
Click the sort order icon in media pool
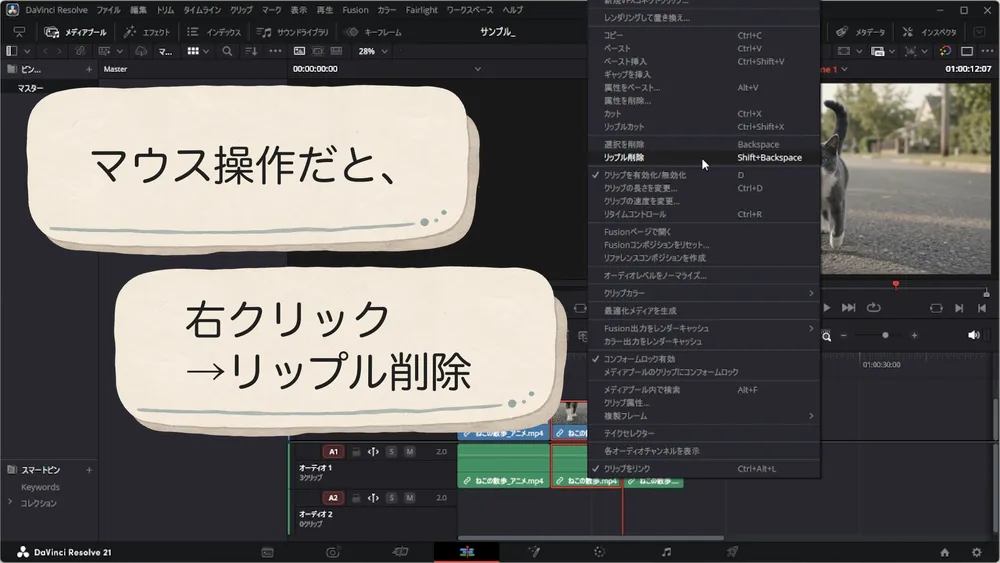(251, 51)
